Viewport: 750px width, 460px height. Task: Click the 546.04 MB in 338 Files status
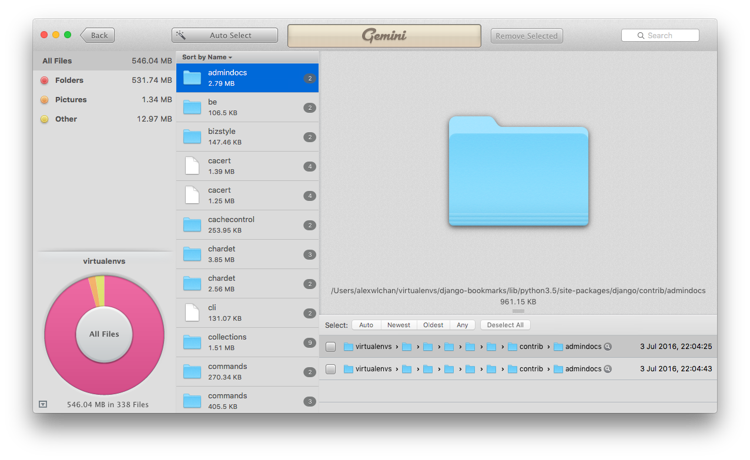click(108, 405)
